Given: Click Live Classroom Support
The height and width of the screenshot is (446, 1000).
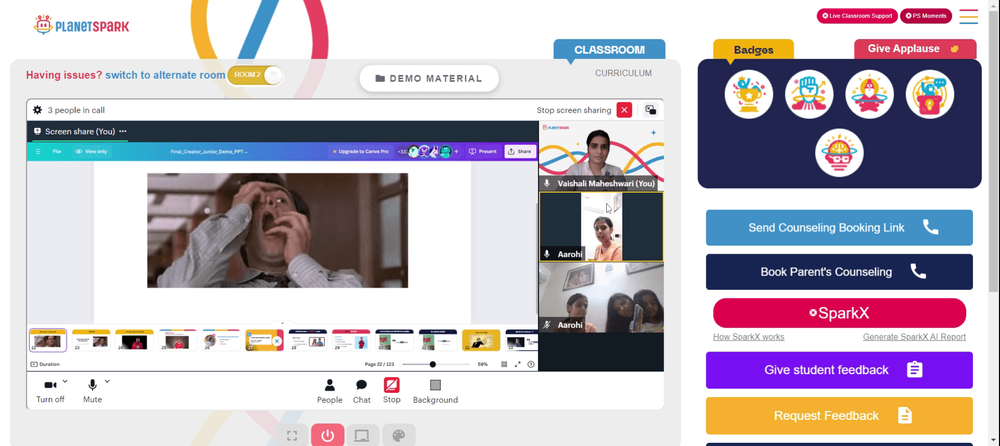Looking at the screenshot, I should point(857,16).
